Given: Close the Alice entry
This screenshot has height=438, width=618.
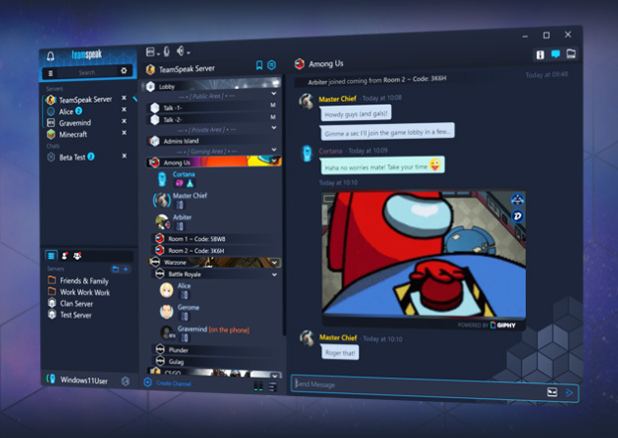Looking at the screenshot, I should [124, 109].
